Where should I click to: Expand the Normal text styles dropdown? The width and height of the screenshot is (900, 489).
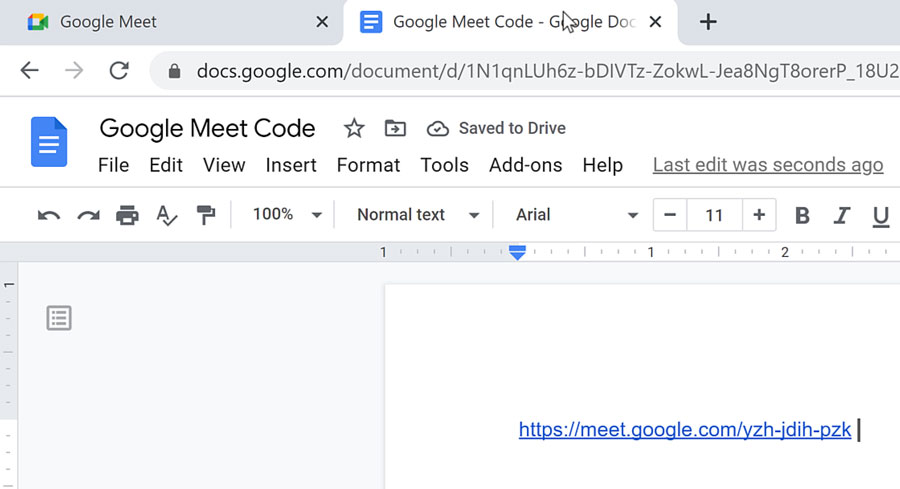pos(418,215)
